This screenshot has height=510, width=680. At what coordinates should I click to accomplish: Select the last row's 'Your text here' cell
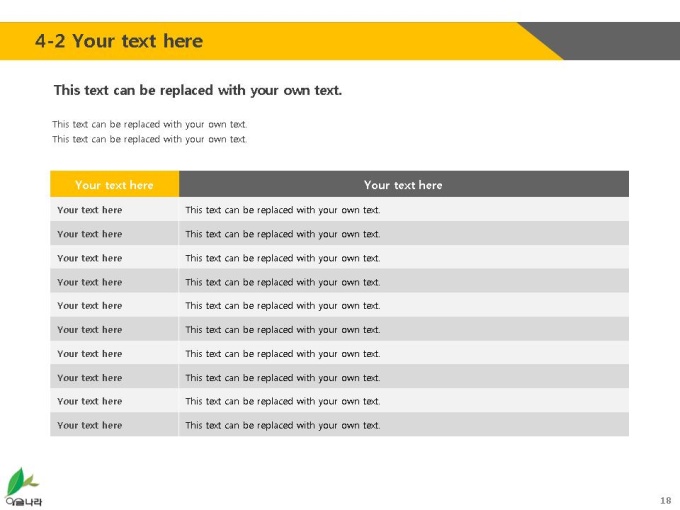[114, 425]
